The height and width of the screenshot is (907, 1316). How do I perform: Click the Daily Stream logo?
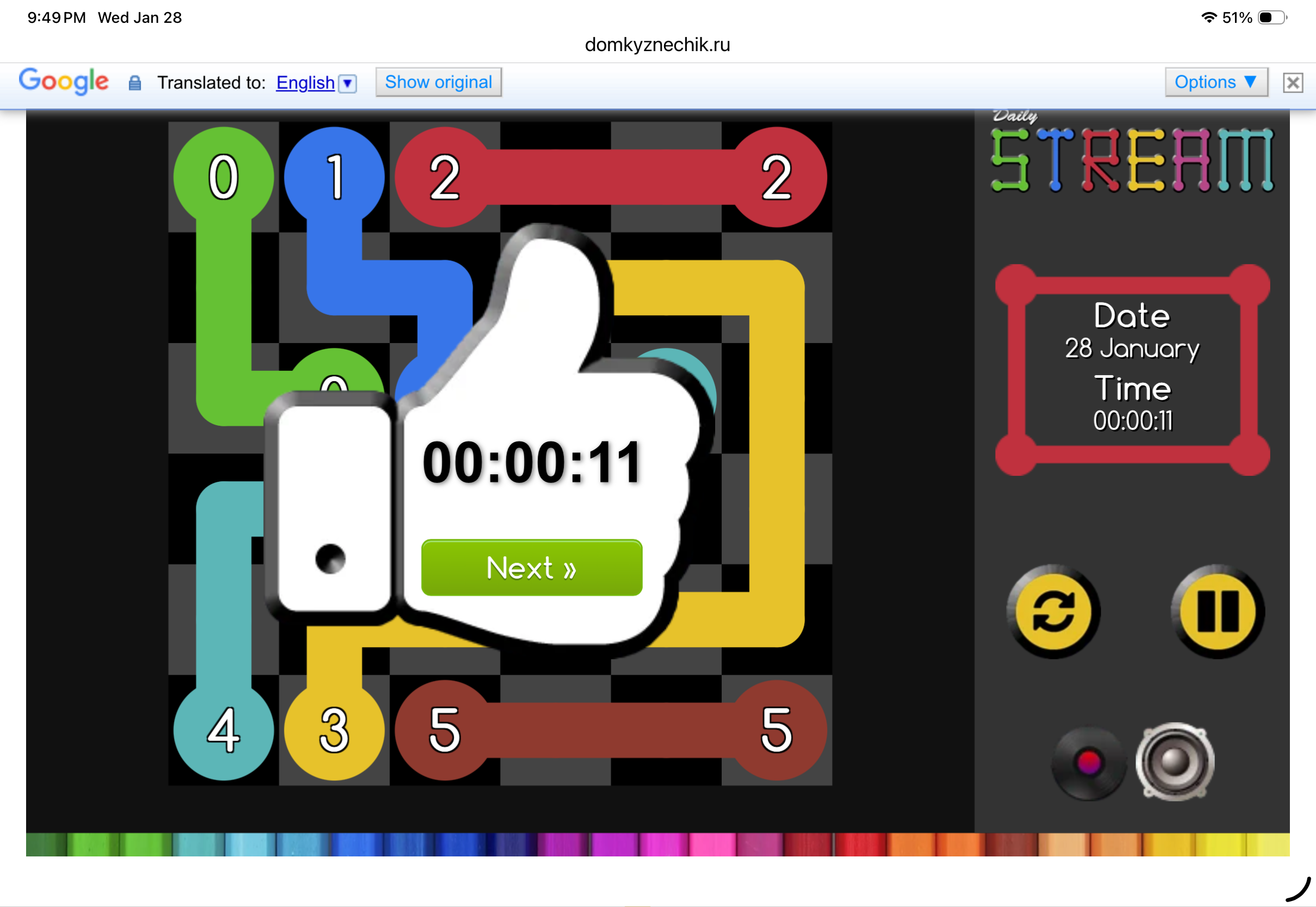pos(1131,153)
